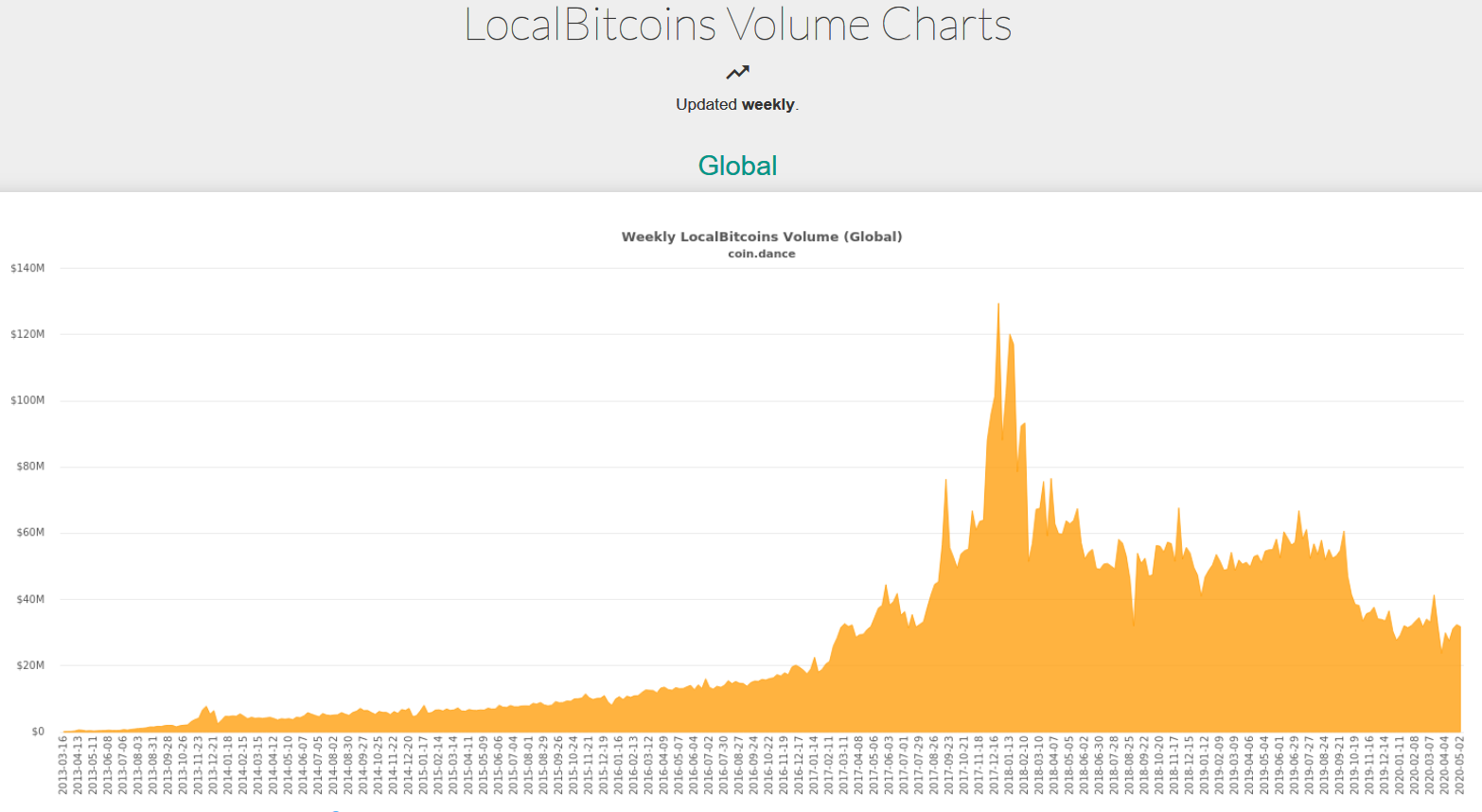
Task: Click the 2014-06-07 x-axis date label
Action: point(304,766)
